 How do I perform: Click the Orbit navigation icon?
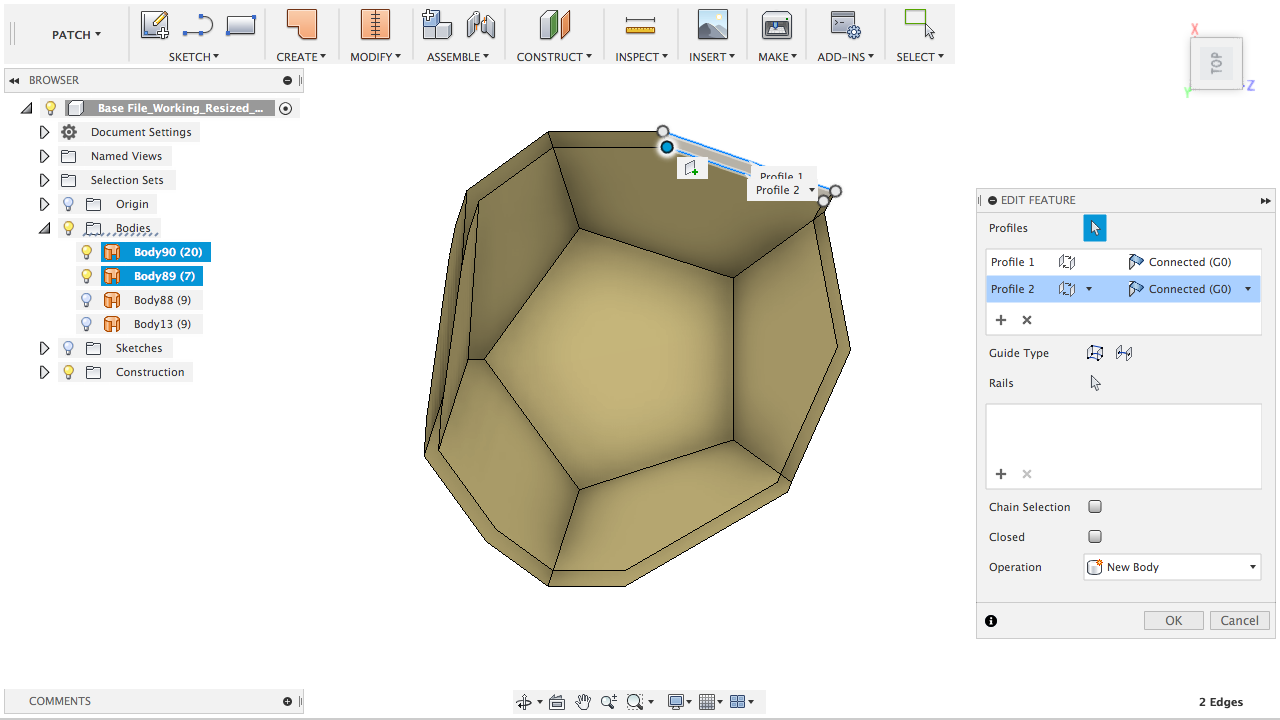[x=524, y=702]
